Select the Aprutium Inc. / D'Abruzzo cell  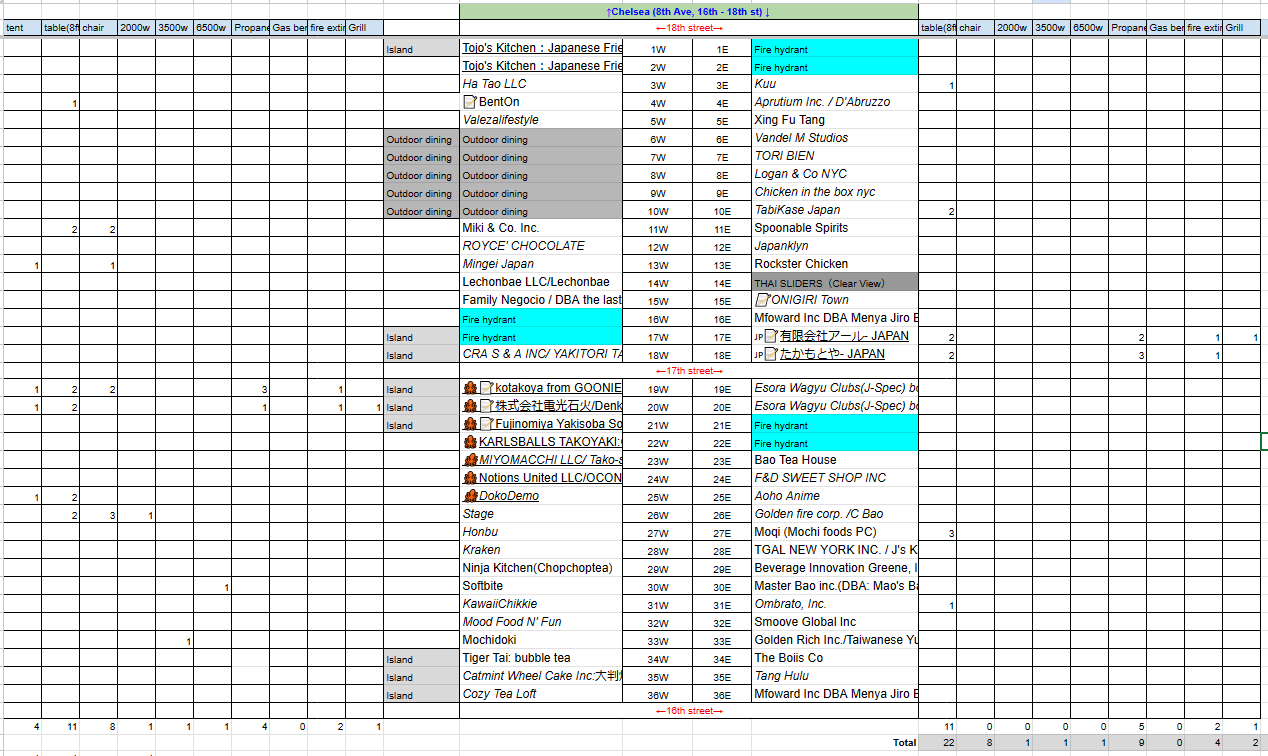coord(835,102)
